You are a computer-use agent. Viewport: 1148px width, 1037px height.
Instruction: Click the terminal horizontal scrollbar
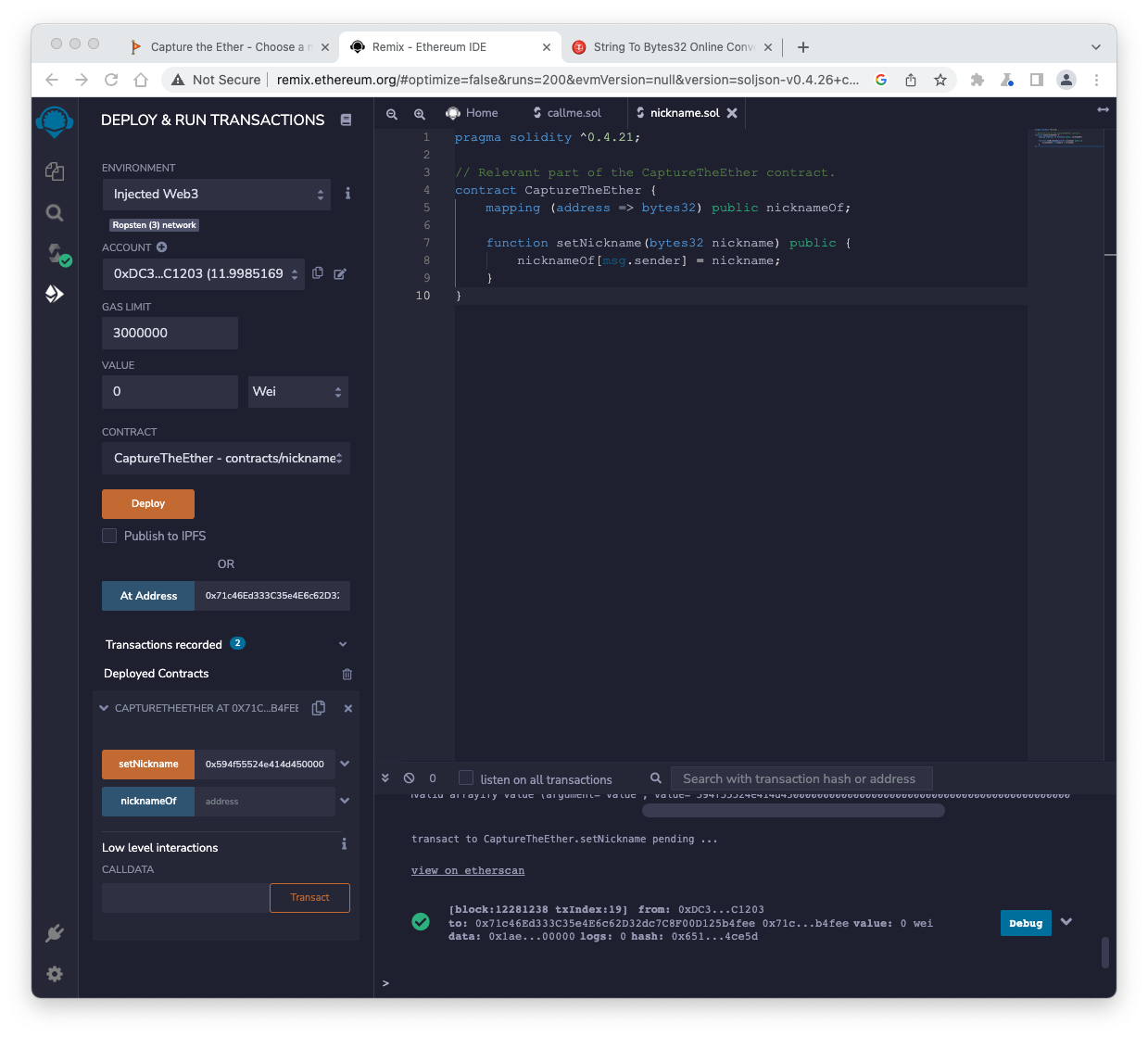coord(793,811)
